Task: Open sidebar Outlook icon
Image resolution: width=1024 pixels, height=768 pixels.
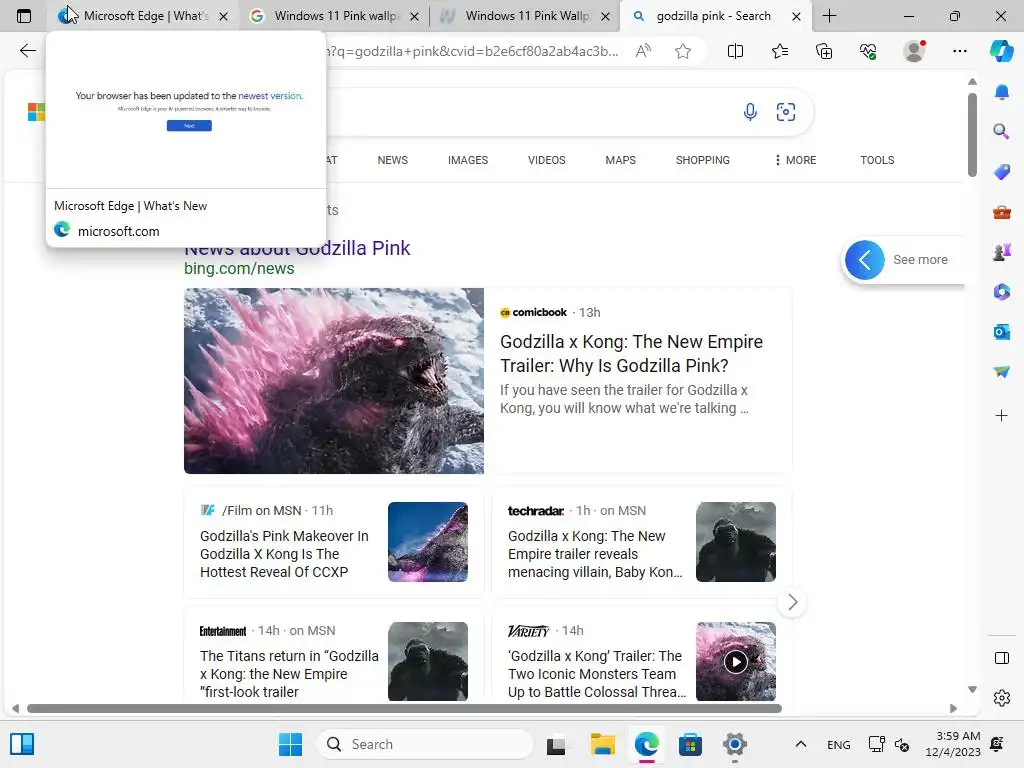Action: coord(1001,332)
